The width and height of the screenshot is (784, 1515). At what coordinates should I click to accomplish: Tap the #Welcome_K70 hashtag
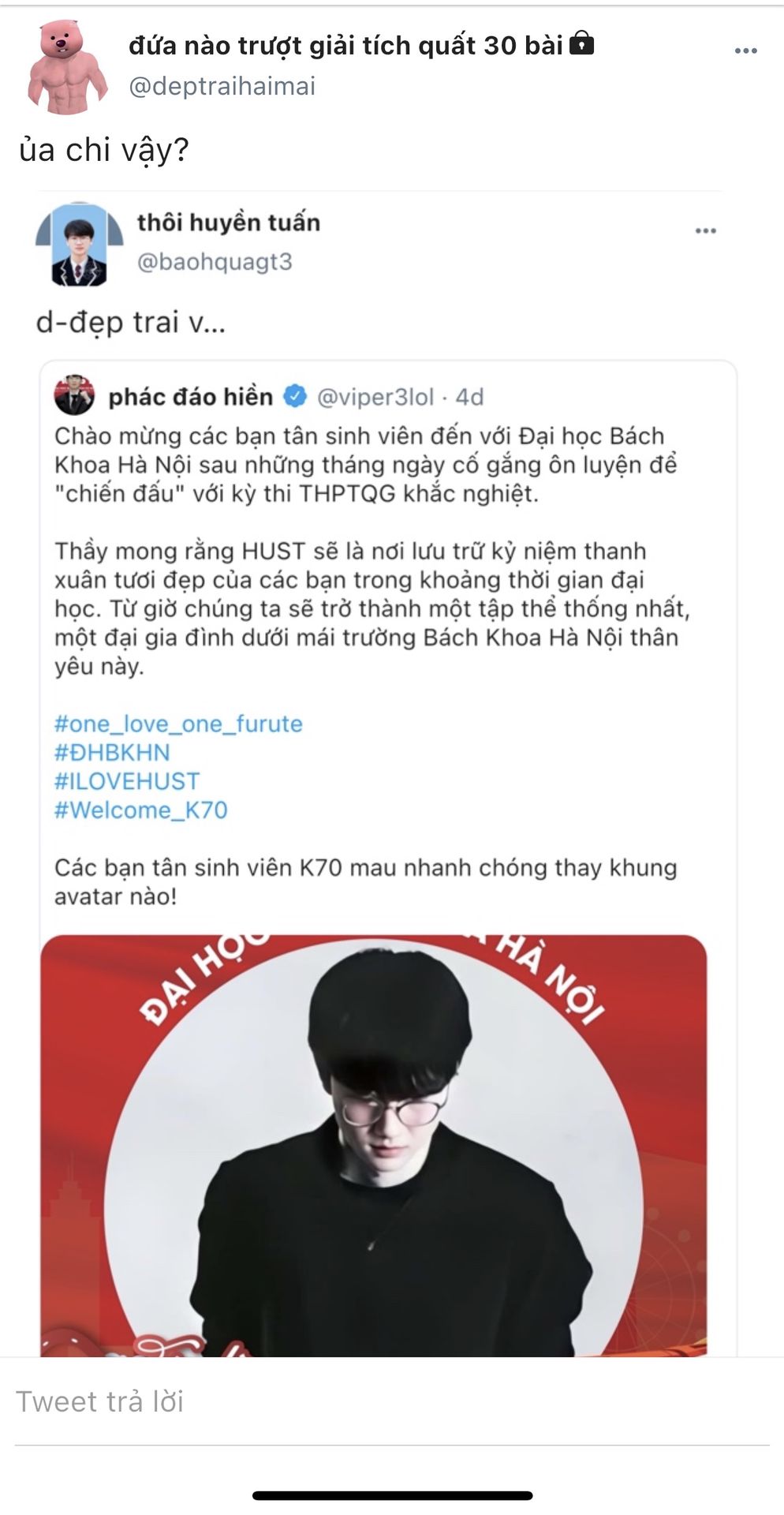coord(140,810)
